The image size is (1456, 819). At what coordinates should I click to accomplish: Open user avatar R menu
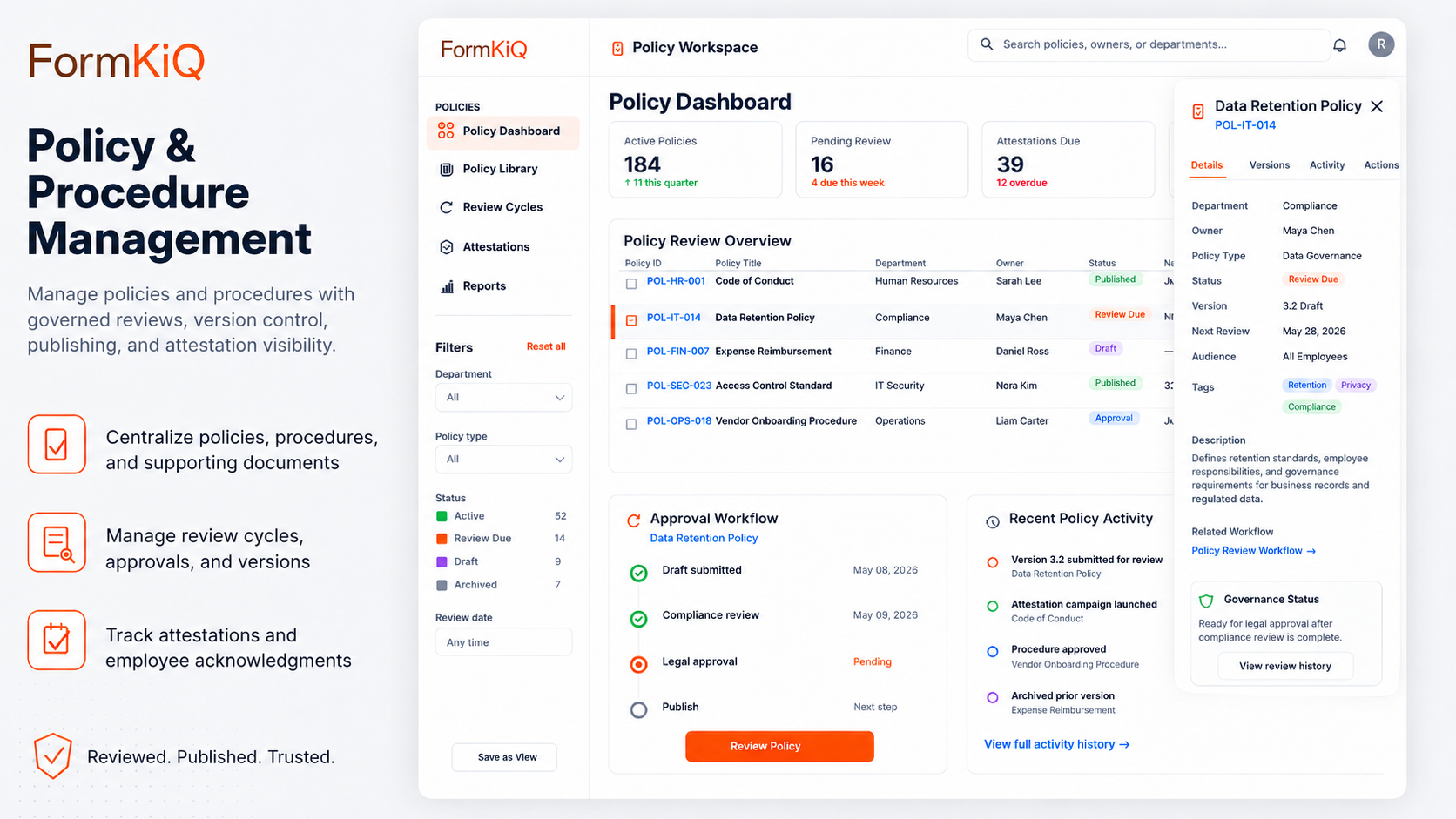[x=1380, y=44]
